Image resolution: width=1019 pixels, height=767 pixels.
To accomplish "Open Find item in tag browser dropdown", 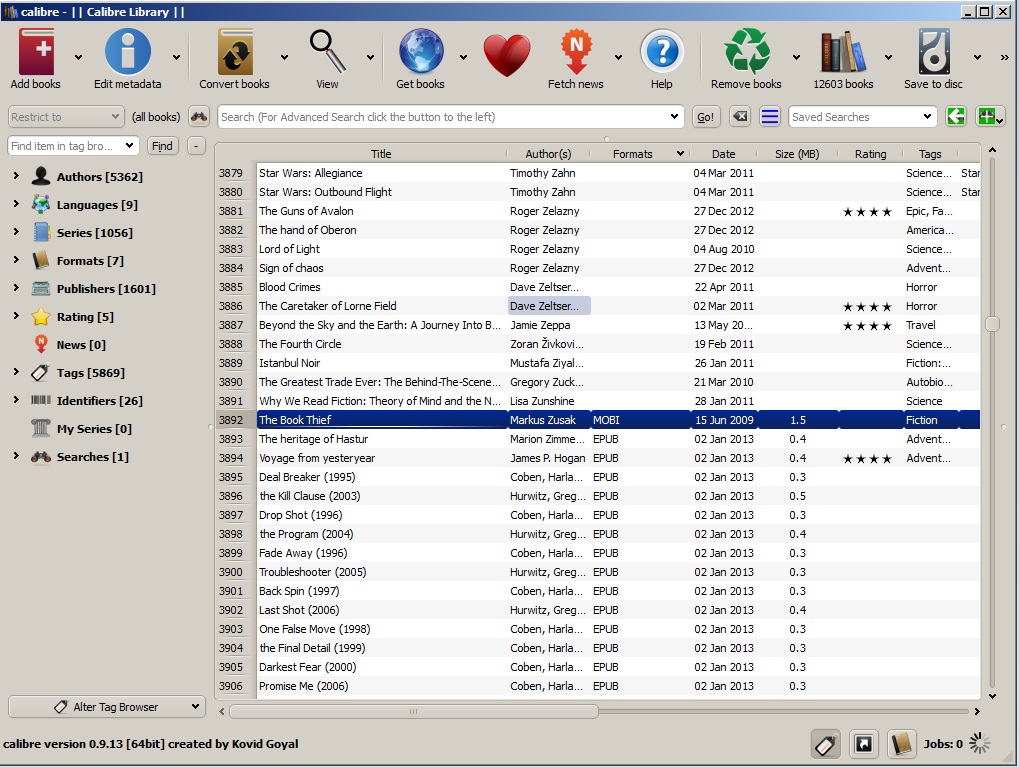I will (x=129, y=146).
